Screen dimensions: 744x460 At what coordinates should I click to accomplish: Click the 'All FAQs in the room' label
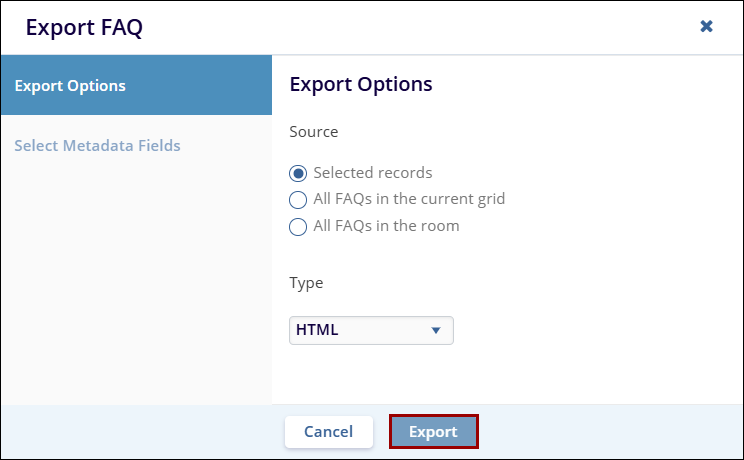point(386,226)
